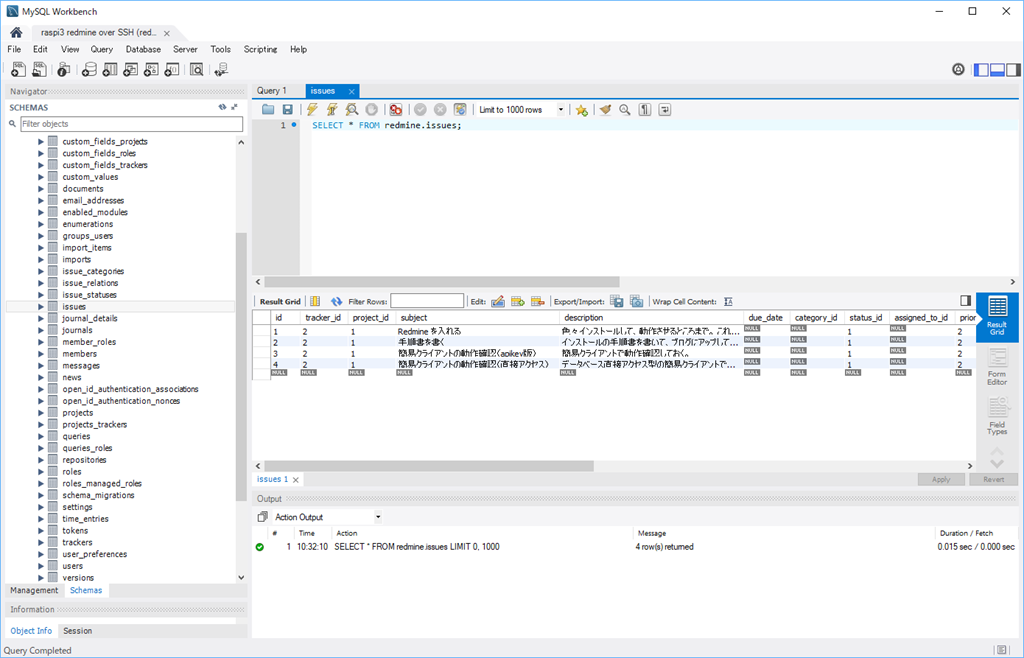
Task: Execute the query with the lightning bolt
Action: 312,110
